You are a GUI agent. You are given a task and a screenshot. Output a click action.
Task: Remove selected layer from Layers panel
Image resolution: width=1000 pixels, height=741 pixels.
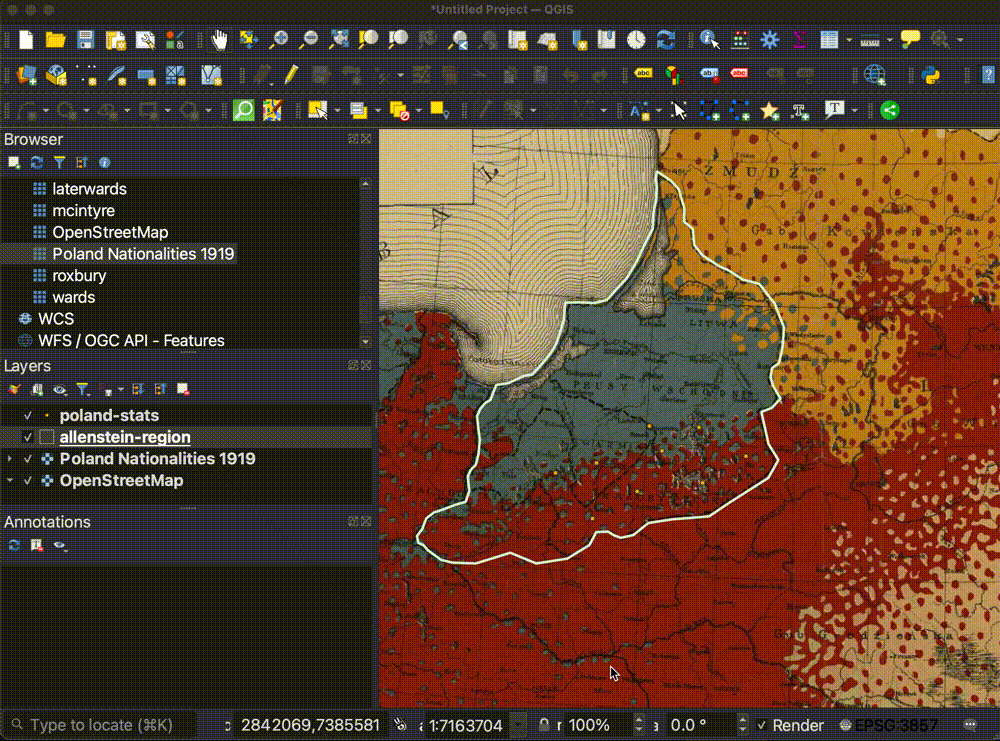coord(183,389)
